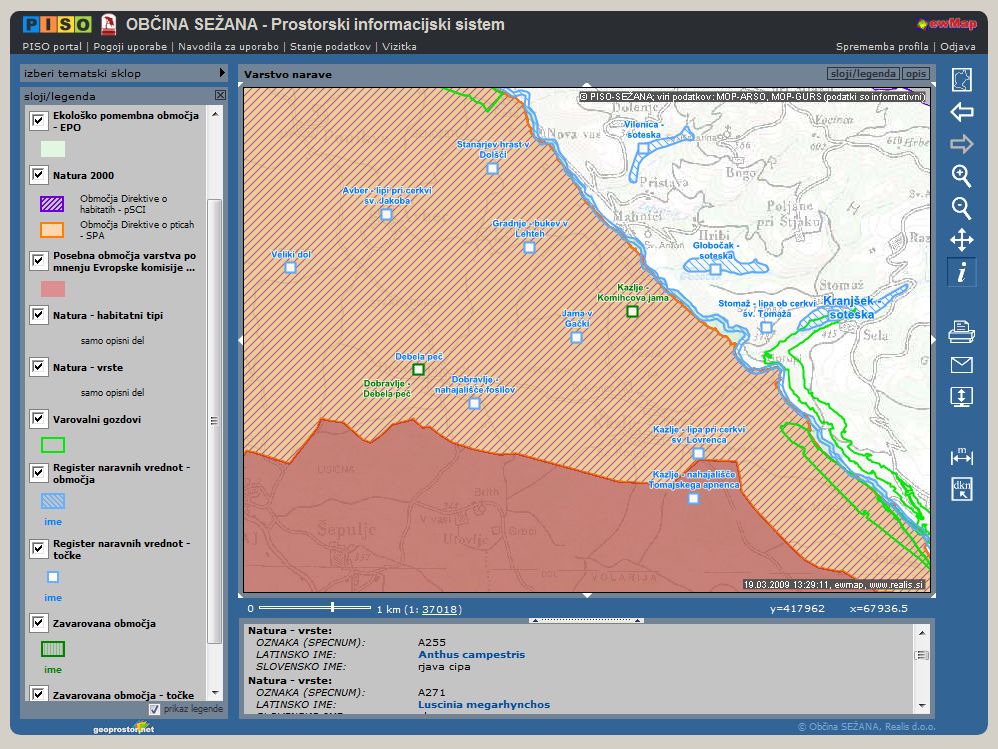Viewport: 998px width, 749px height.
Task: Click the printer icon to print map
Action: tap(961, 331)
